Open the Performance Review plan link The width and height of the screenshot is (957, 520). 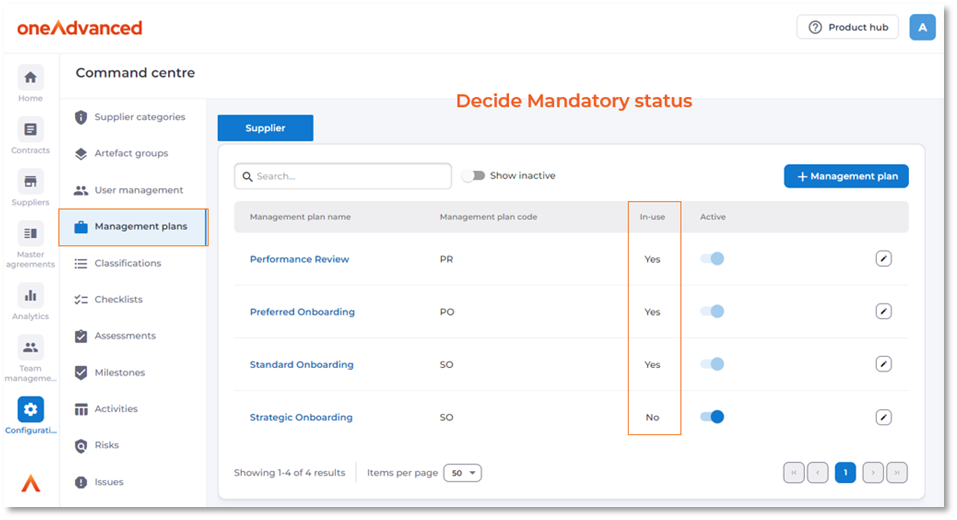(x=299, y=259)
